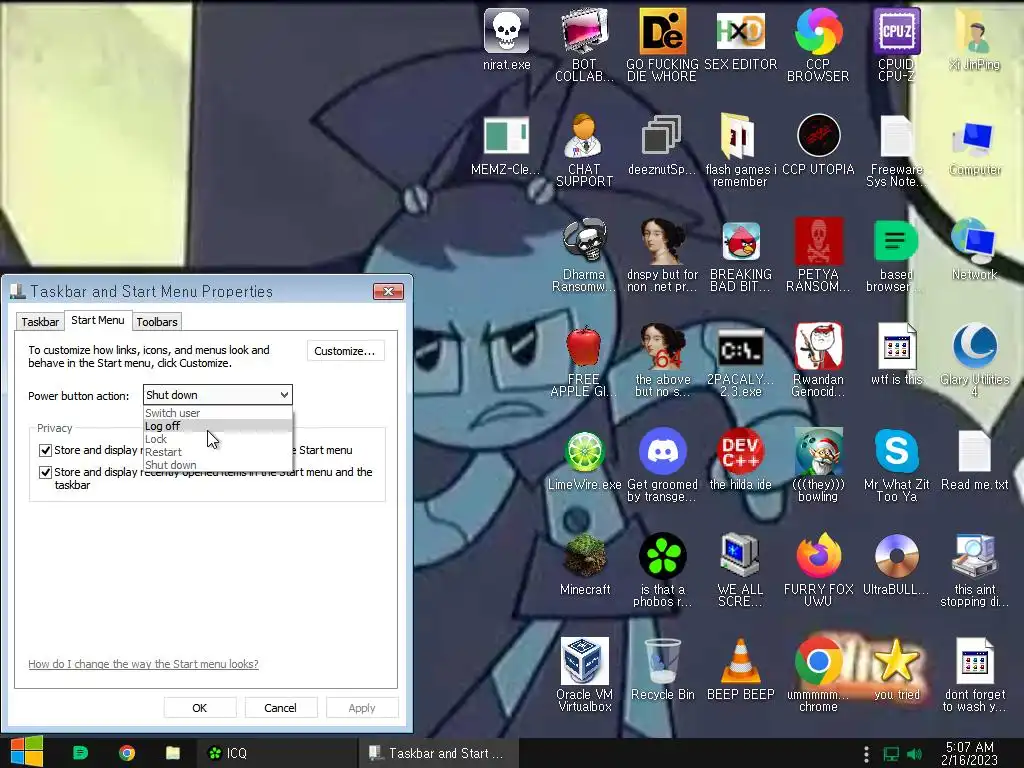Close the Taskbar and Start Menu Properties dialog
Image resolution: width=1024 pixels, height=768 pixels.
[388, 291]
